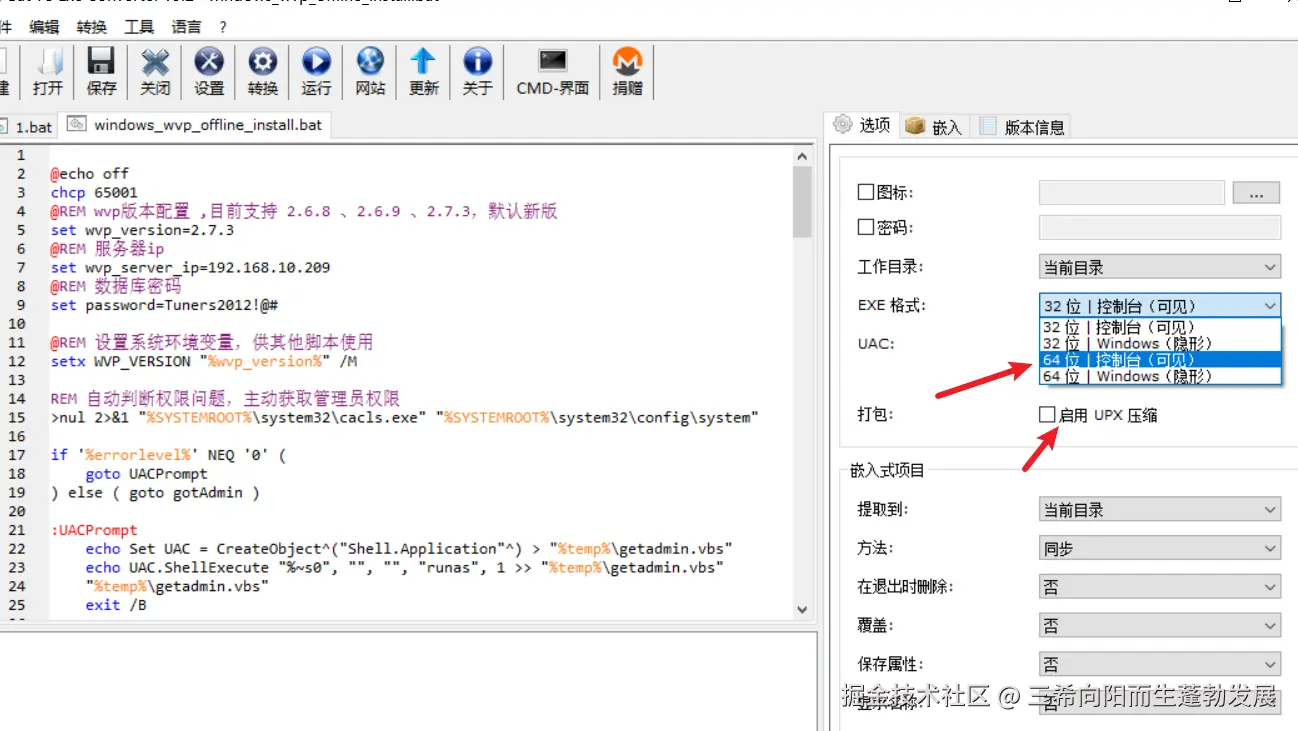Open the 方法 (同步) dropdown
The width and height of the screenshot is (1298, 731).
pos(1160,549)
